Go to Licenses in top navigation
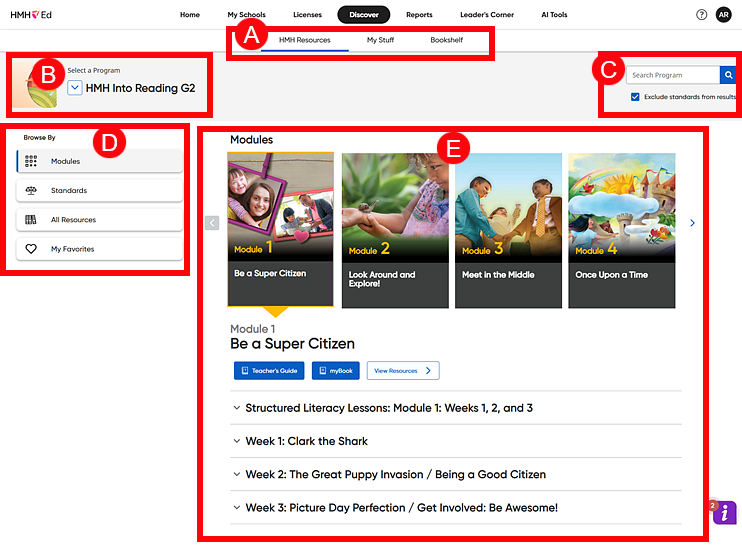 tap(307, 15)
